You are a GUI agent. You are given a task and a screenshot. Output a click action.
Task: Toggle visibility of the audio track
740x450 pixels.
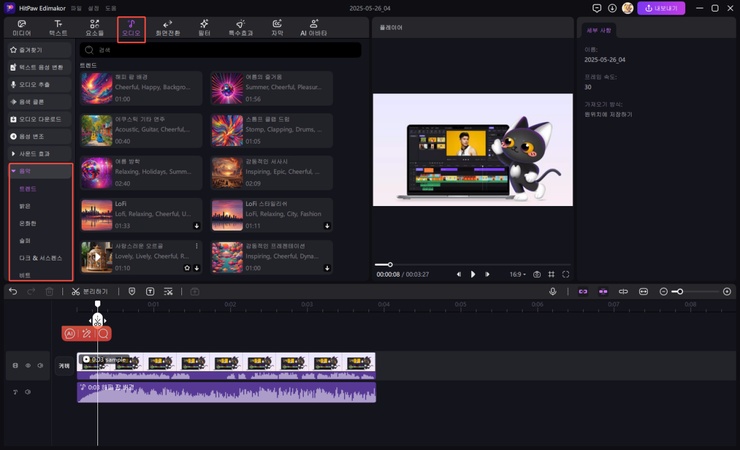(x=28, y=392)
